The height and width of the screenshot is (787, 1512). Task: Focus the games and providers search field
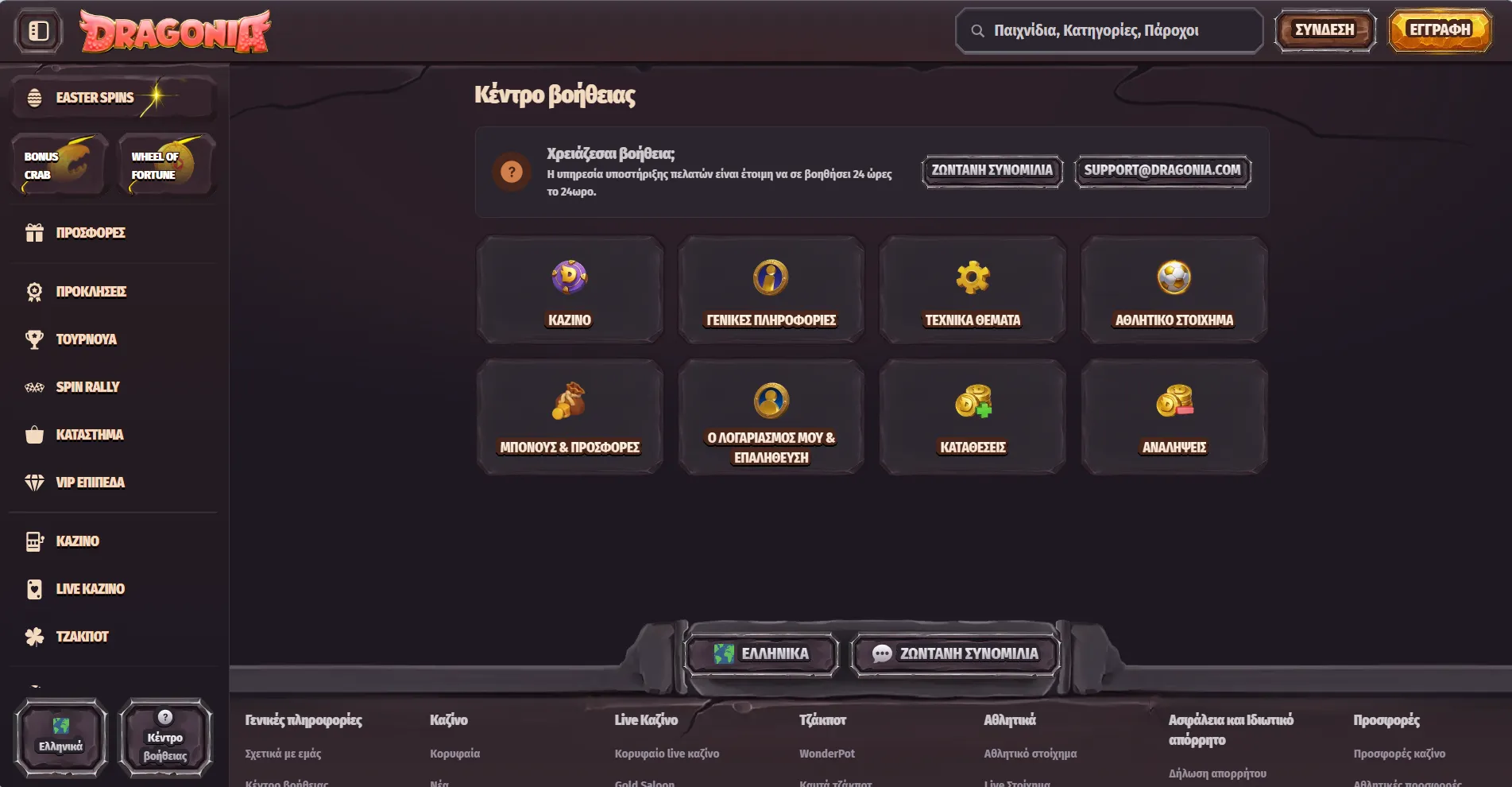[1109, 31]
